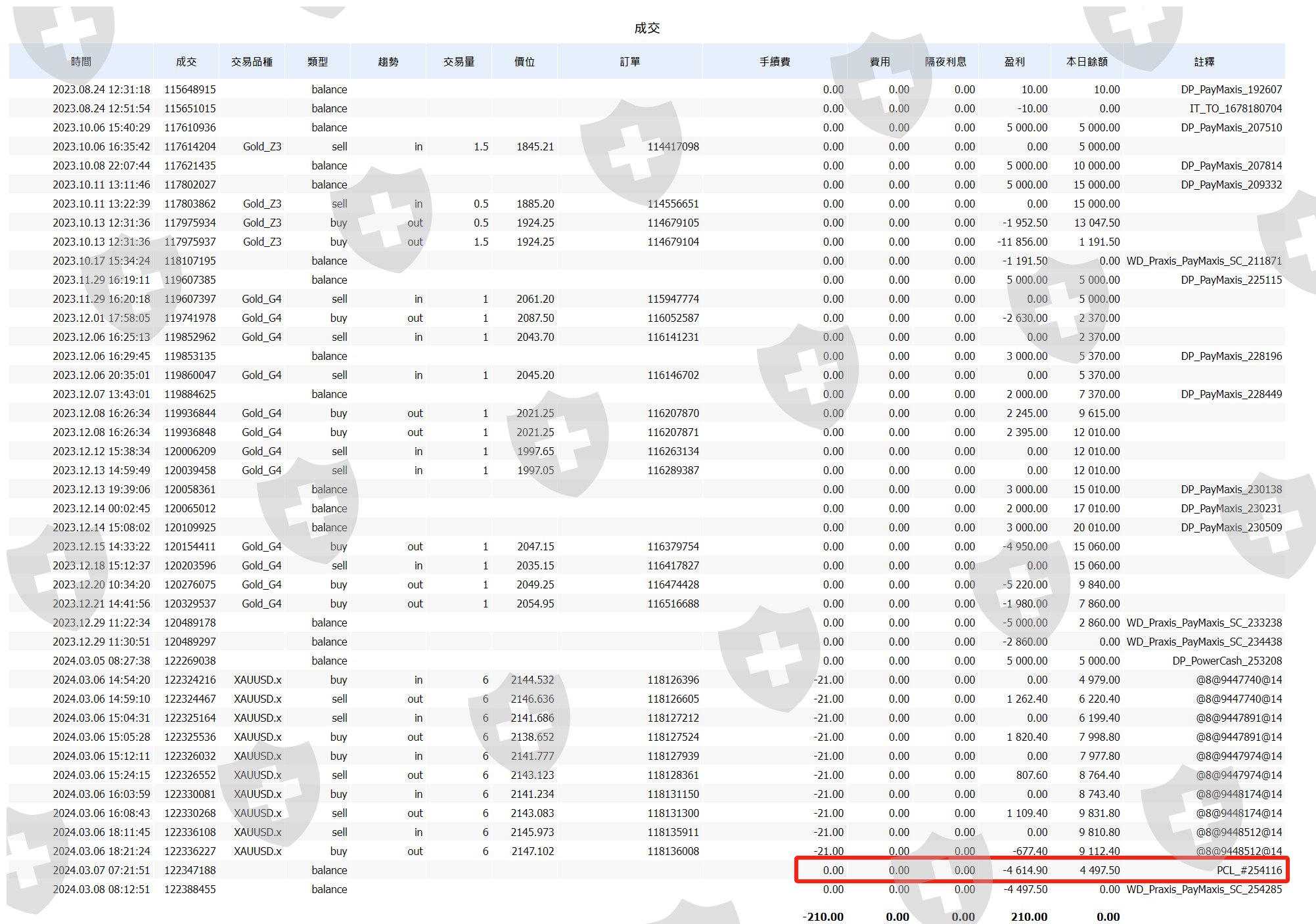
Task: Click deal number 115648915
Action: tap(190, 89)
